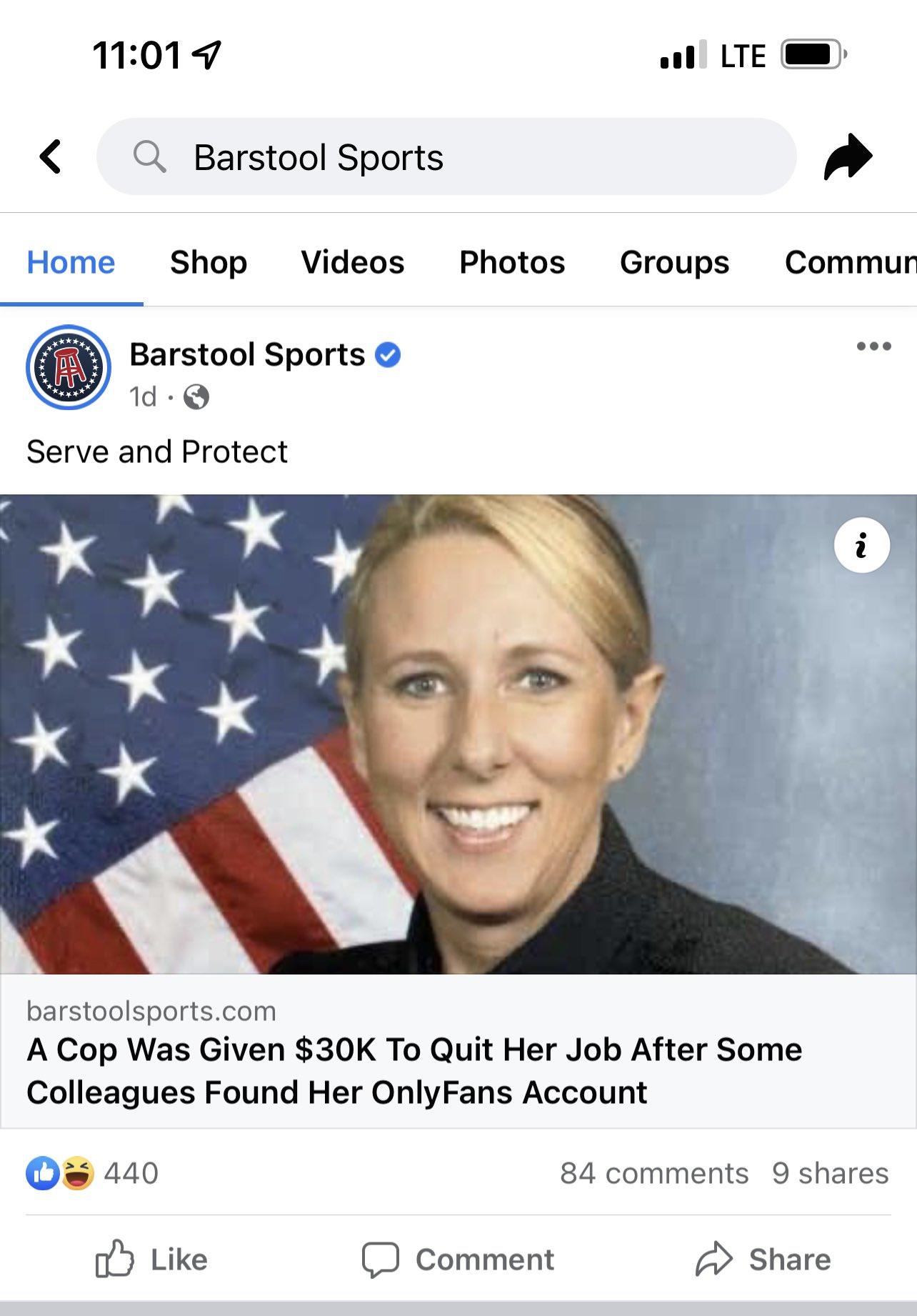Open the OnlyFans cop article headline
This screenshot has width=917, height=1316.
pyautogui.click(x=414, y=1071)
